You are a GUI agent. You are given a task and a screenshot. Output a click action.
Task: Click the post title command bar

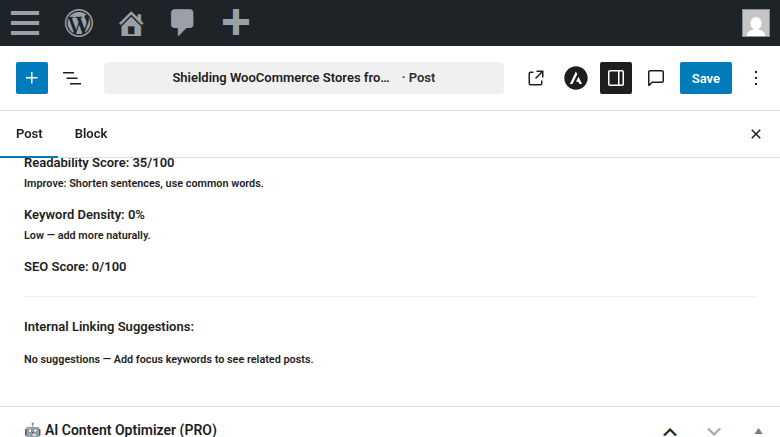[303, 78]
